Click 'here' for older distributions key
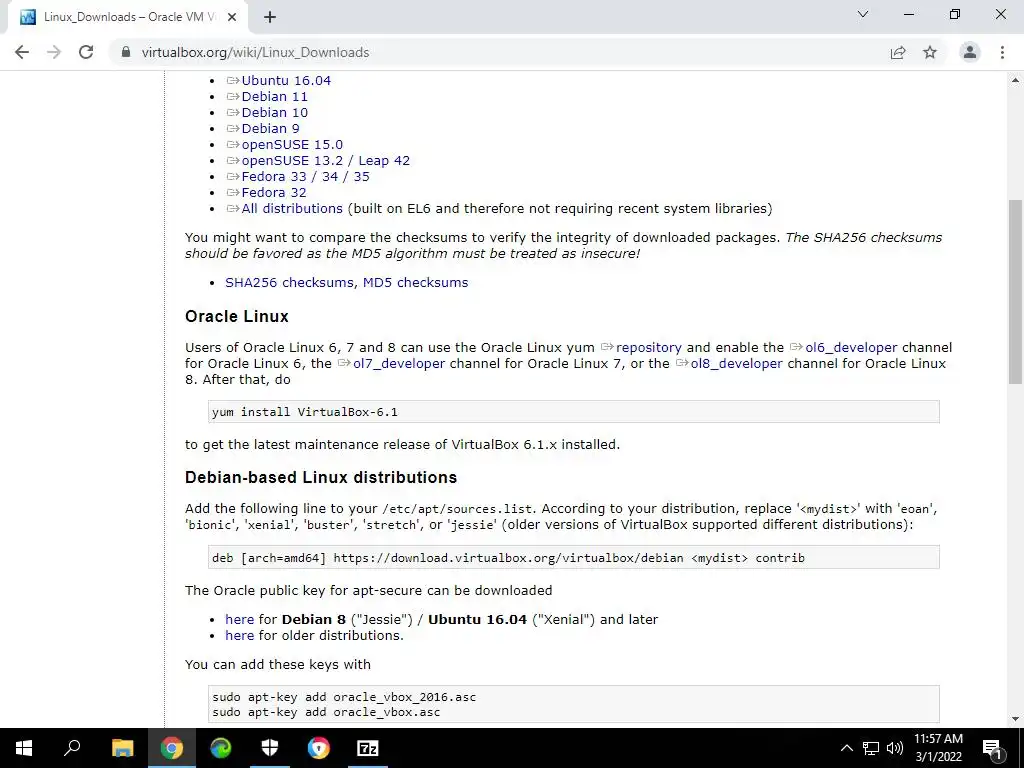1024x768 pixels. pos(240,635)
